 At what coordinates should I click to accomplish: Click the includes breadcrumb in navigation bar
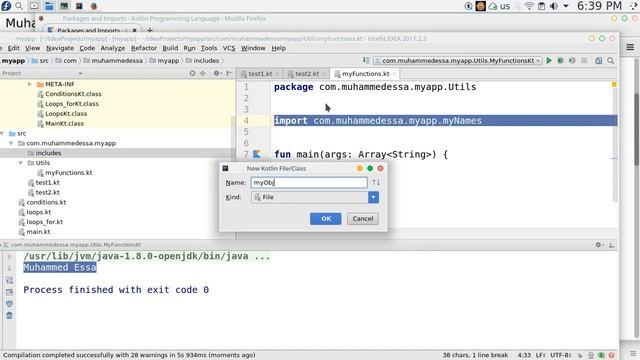pos(206,61)
